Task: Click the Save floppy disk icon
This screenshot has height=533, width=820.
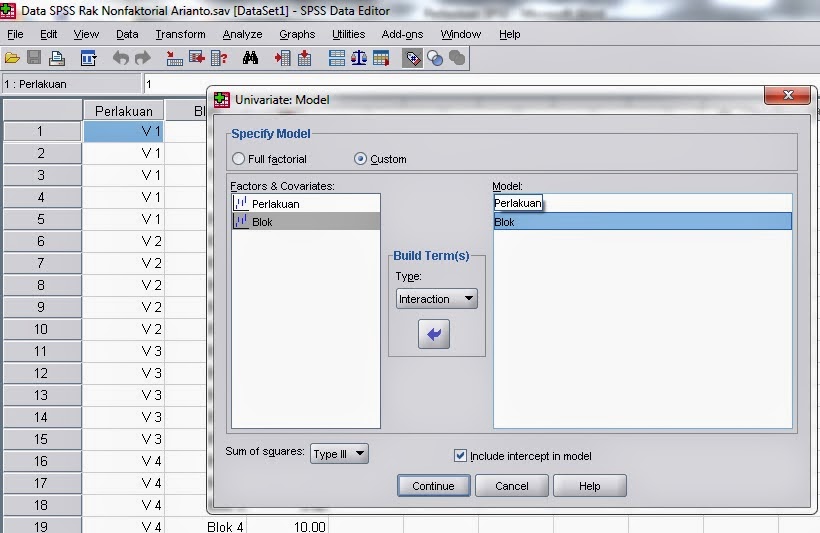Action: pyautogui.click(x=34, y=58)
